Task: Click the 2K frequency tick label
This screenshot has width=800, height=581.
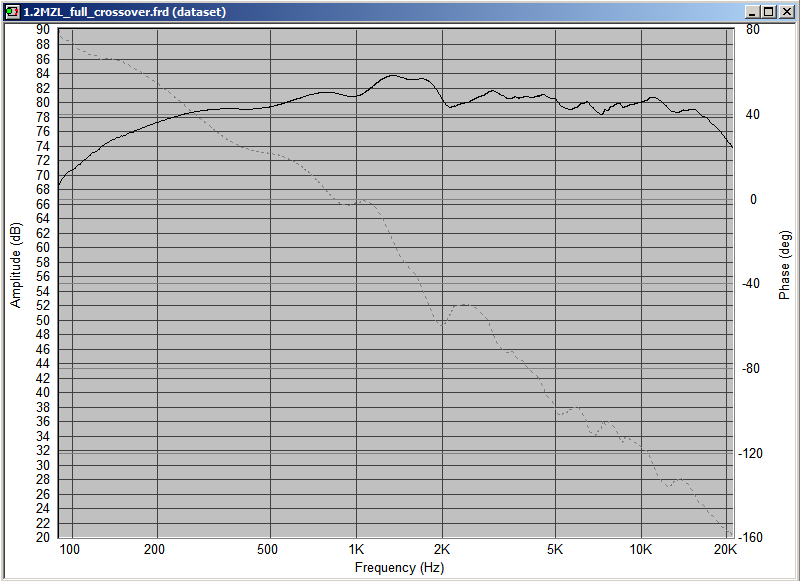Action: tap(442, 549)
